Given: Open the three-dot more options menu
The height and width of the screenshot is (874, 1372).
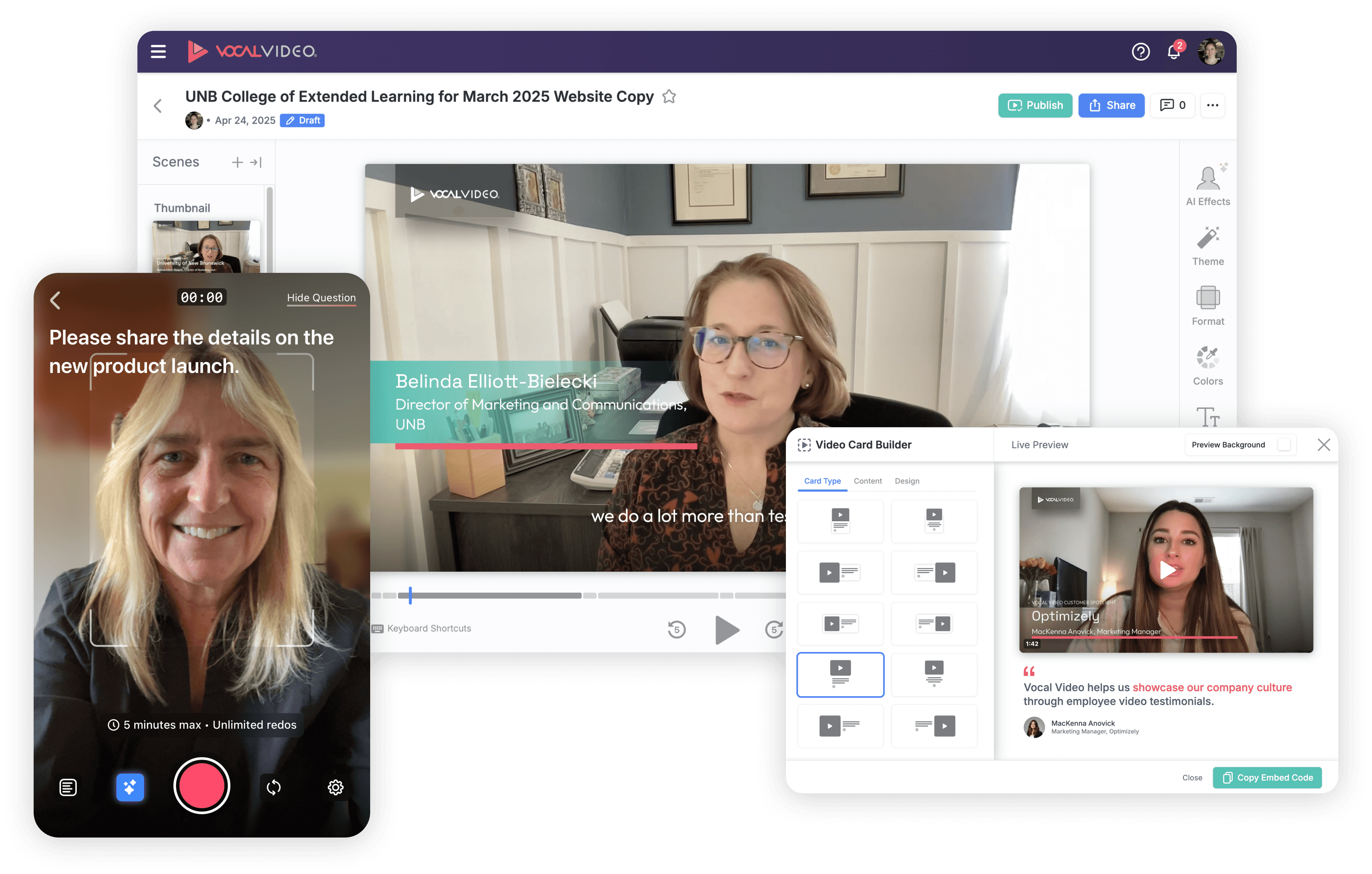Looking at the screenshot, I should (x=1213, y=106).
